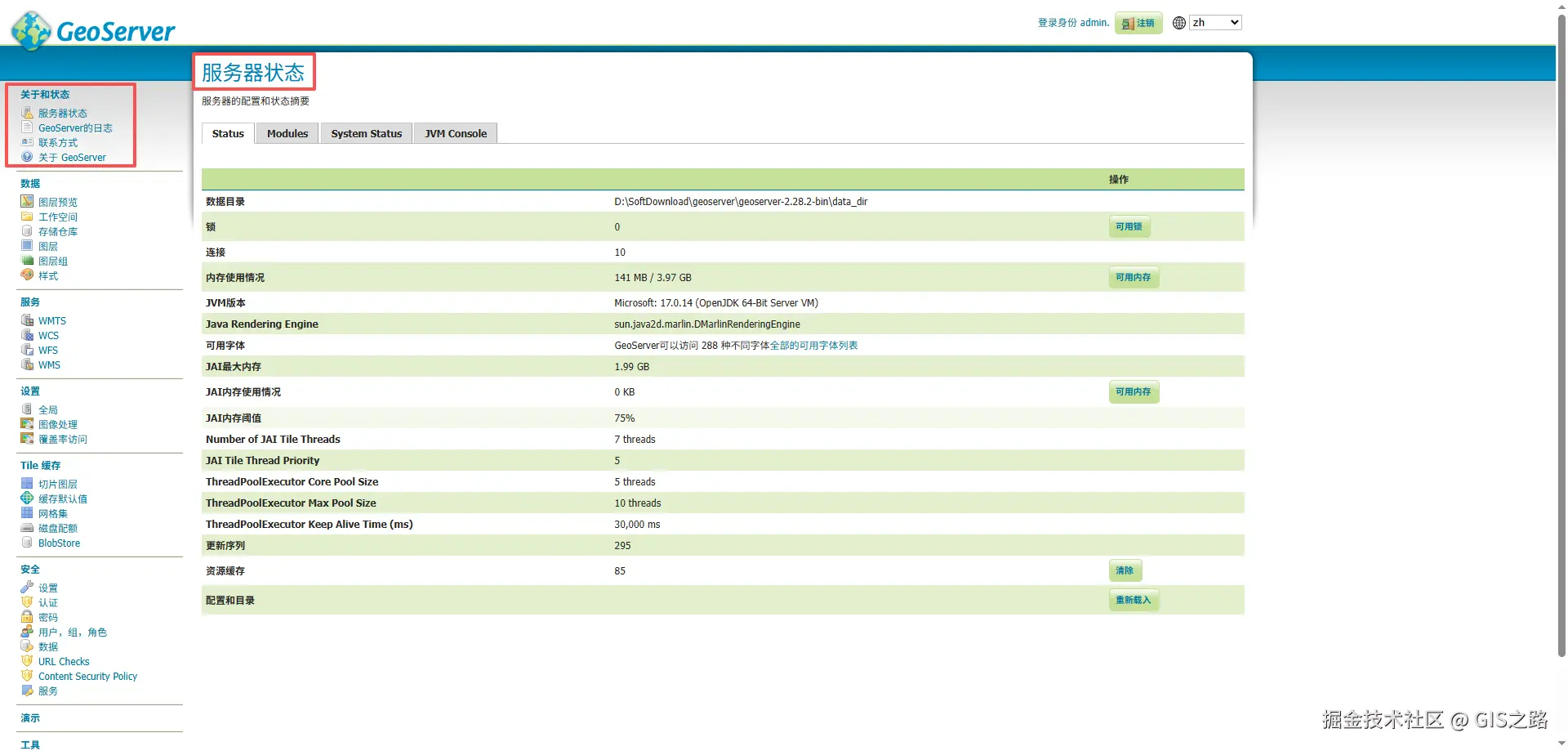Viewport: 1568px width, 751px height.
Task: Open the 数据 link under the 安全 section
Action: (x=48, y=646)
